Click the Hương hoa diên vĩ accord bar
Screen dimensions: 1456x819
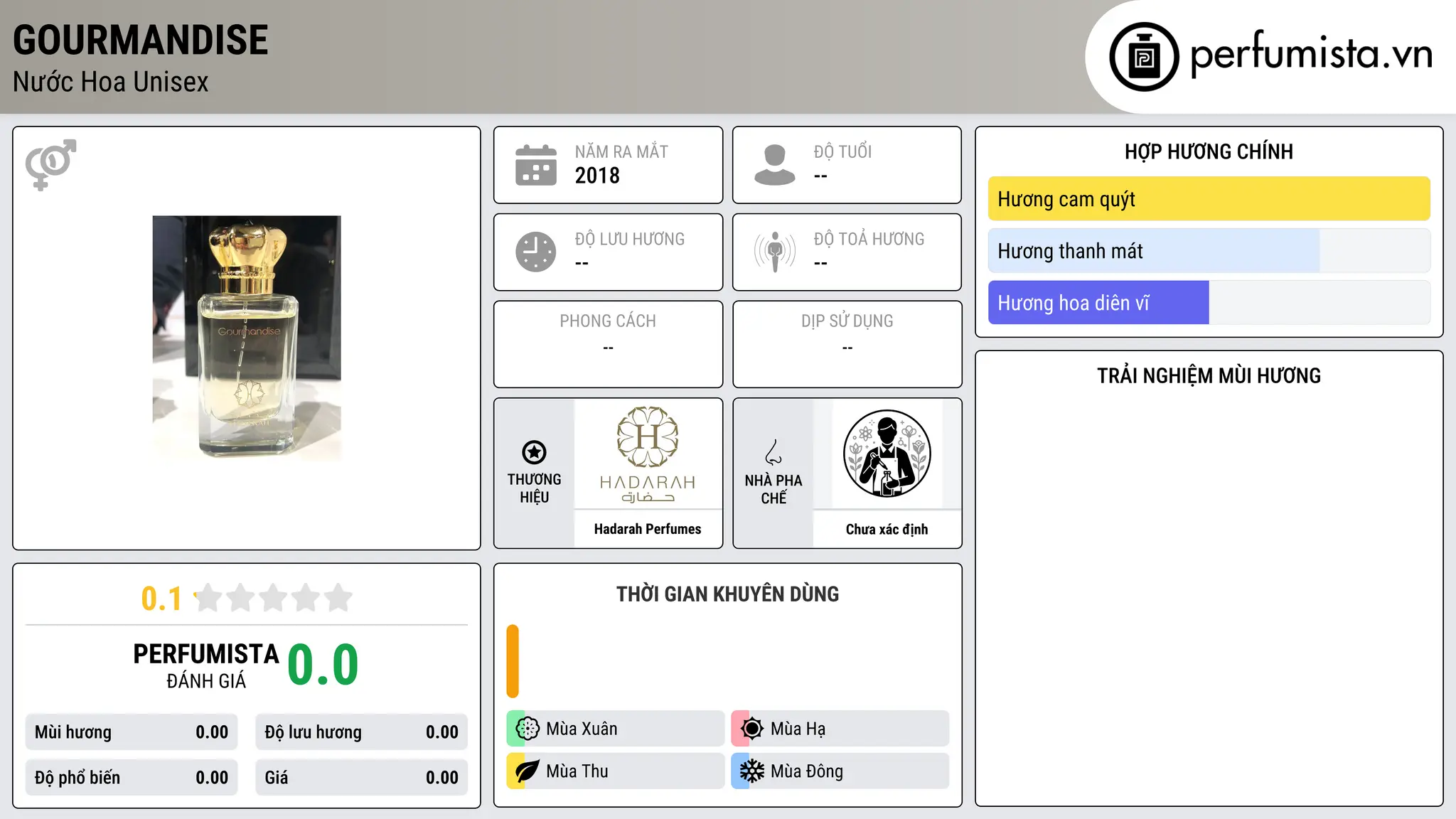click(1209, 303)
